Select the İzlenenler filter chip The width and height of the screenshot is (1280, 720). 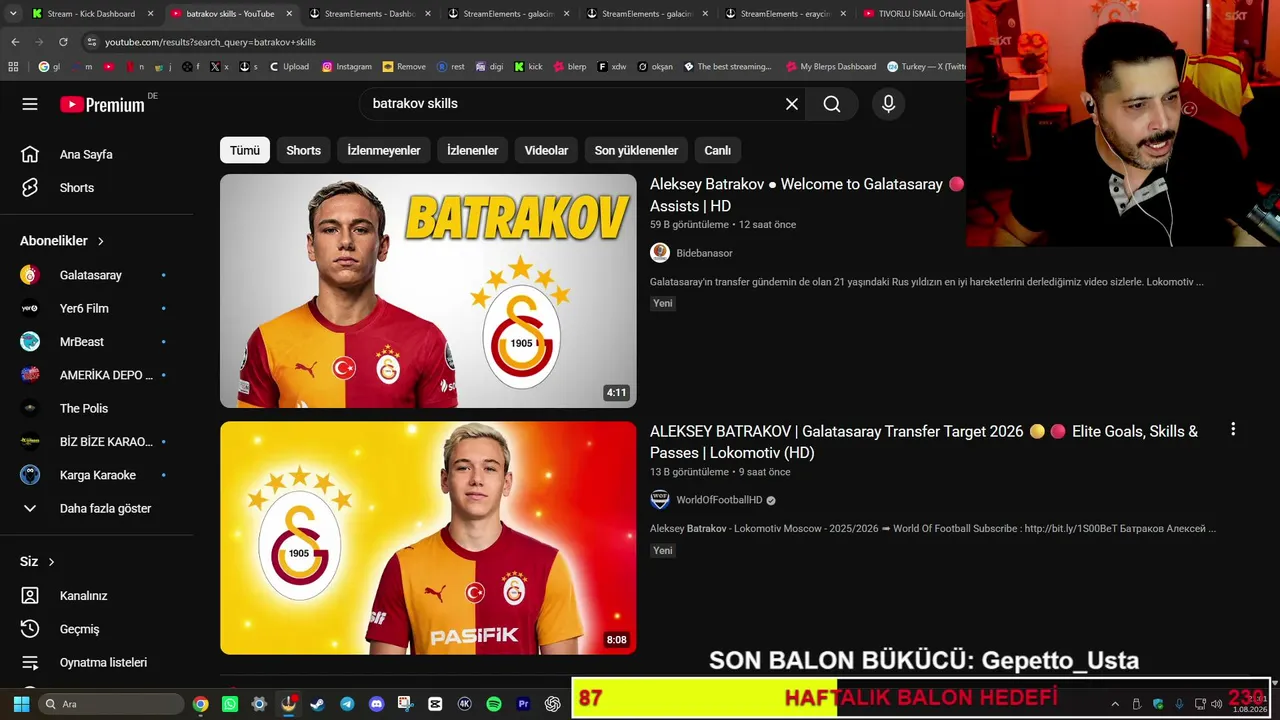(x=473, y=150)
